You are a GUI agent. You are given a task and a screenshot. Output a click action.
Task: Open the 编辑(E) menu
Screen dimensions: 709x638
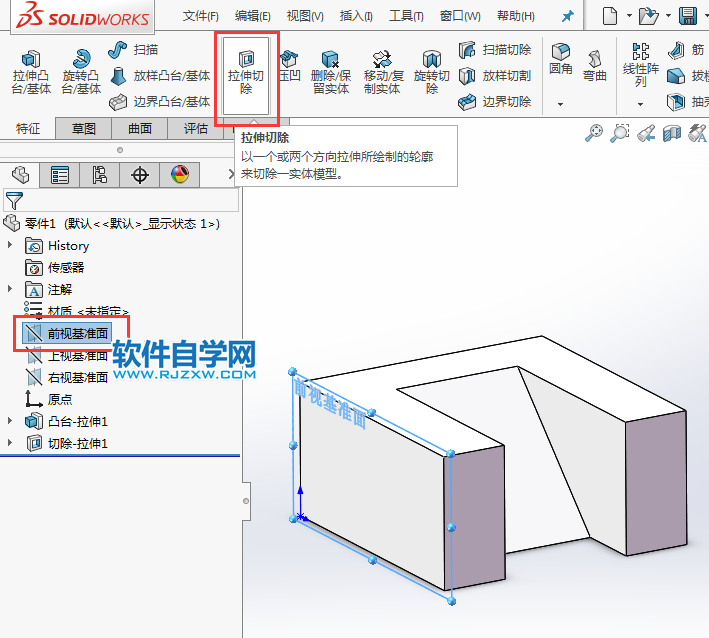click(x=252, y=17)
